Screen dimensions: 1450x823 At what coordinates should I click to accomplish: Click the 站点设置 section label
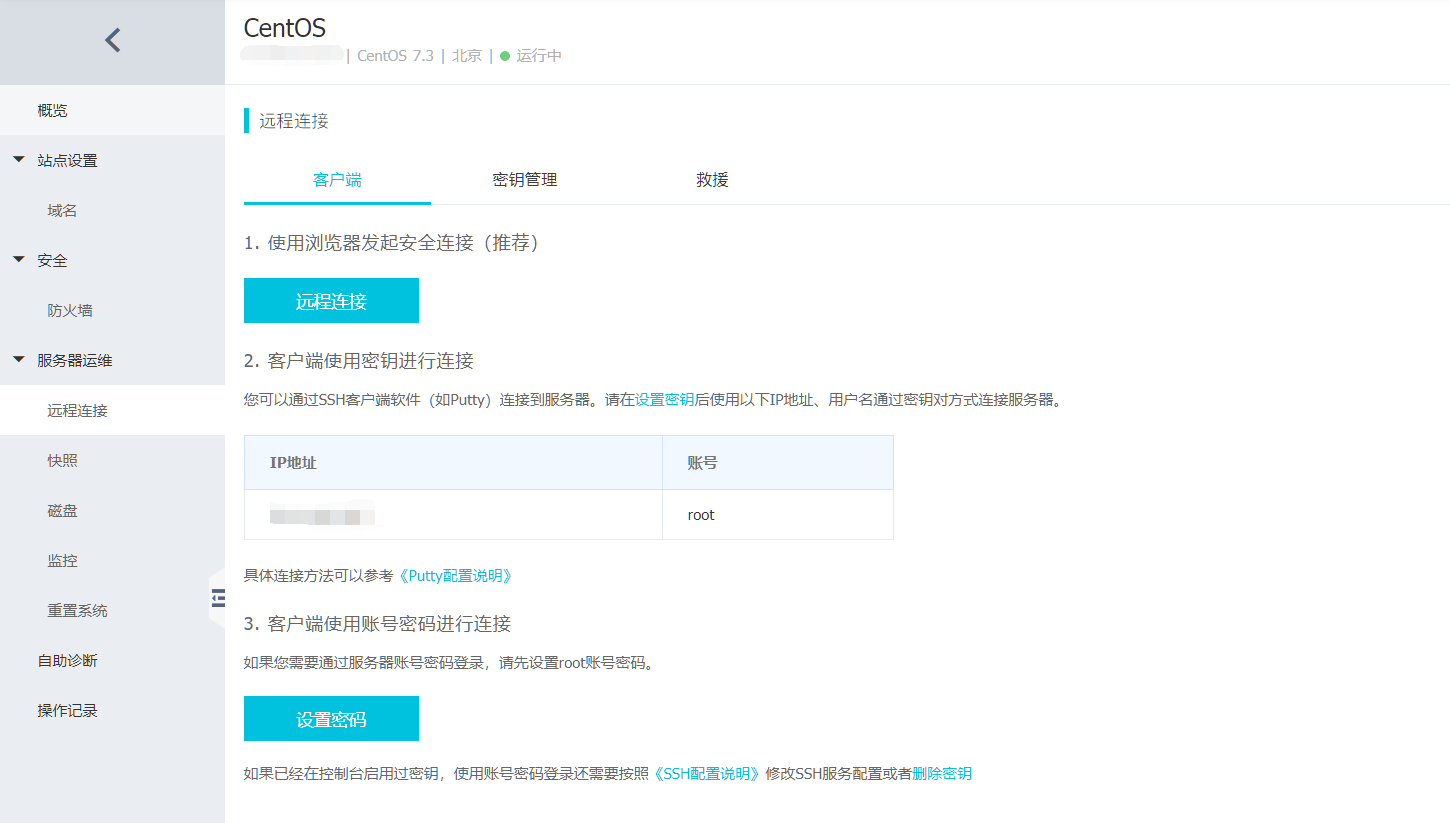point(67,160)
